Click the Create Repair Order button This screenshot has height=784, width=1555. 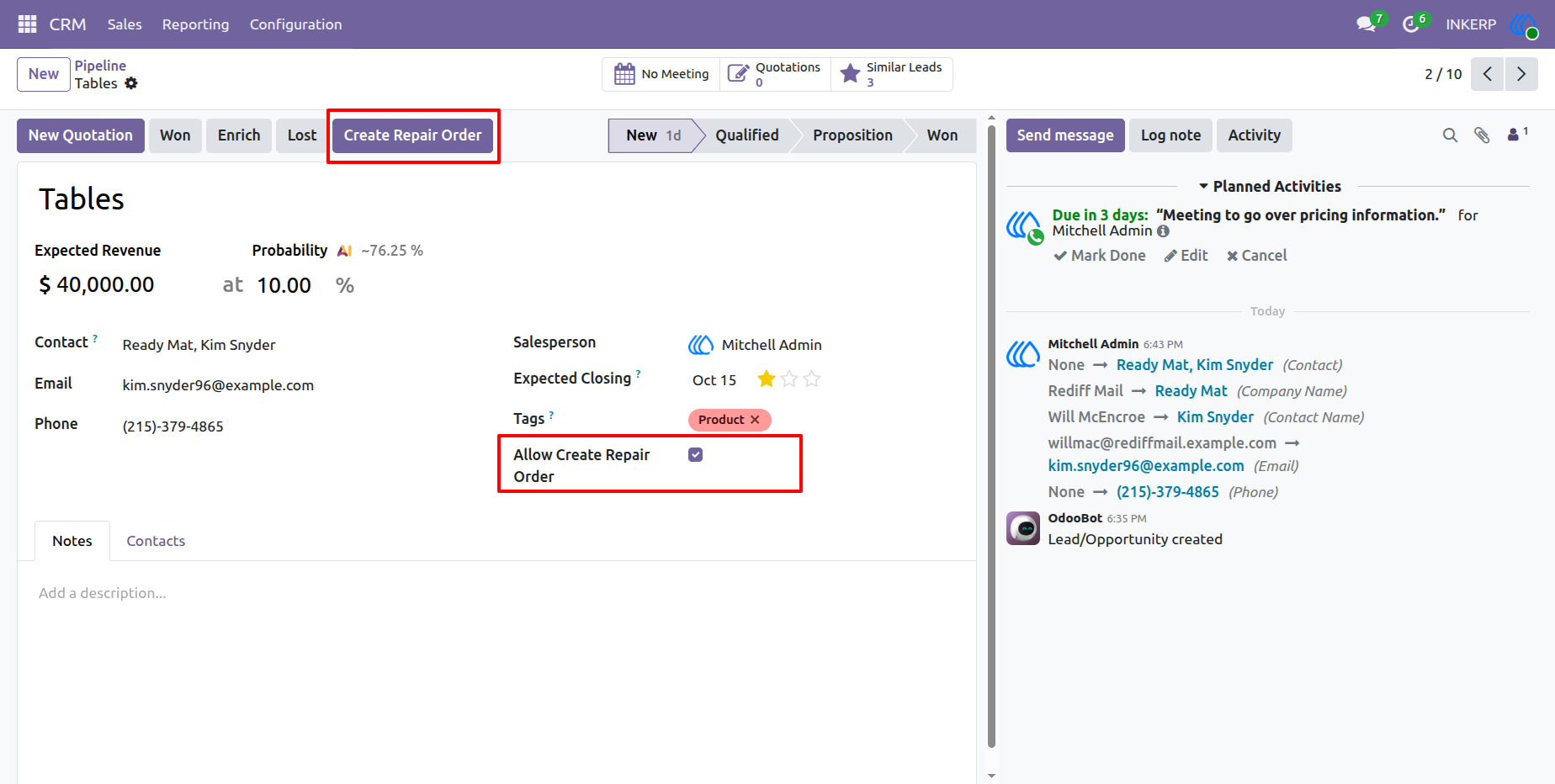412,135
